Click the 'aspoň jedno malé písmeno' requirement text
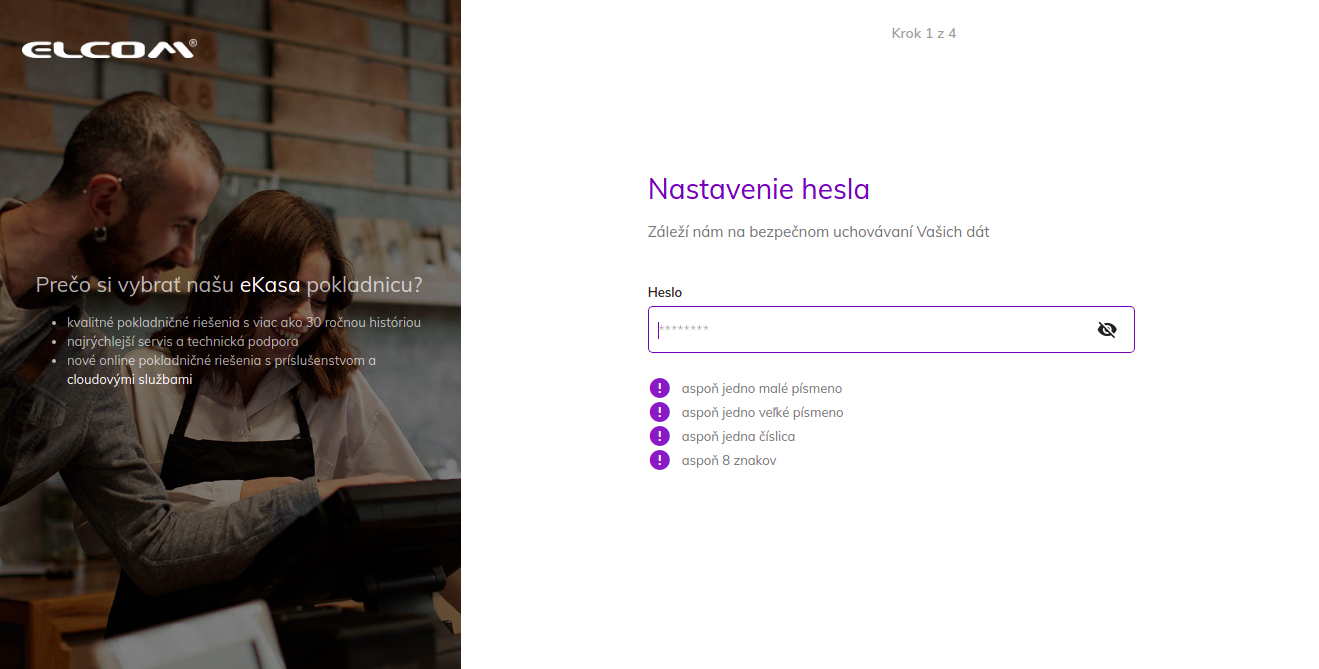 (762, 388)
